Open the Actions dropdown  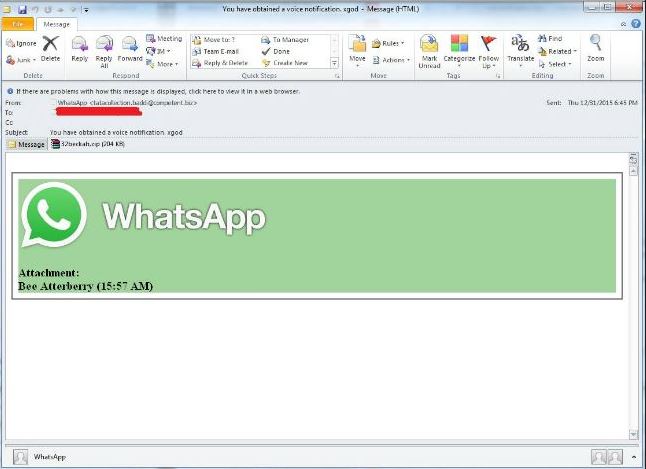pos(391,60)
